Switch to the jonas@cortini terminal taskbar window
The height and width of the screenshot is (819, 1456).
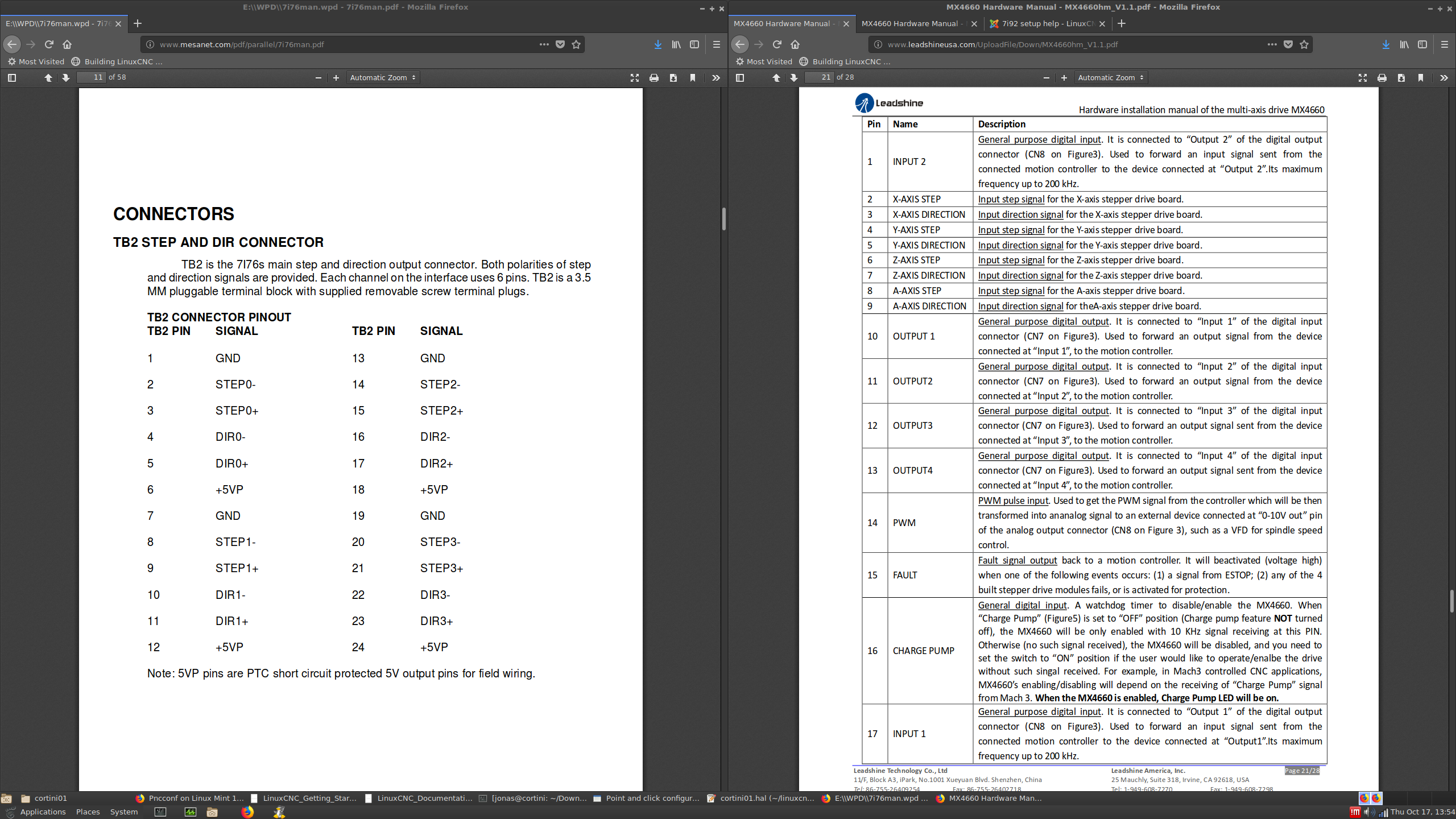click(532, 798)
